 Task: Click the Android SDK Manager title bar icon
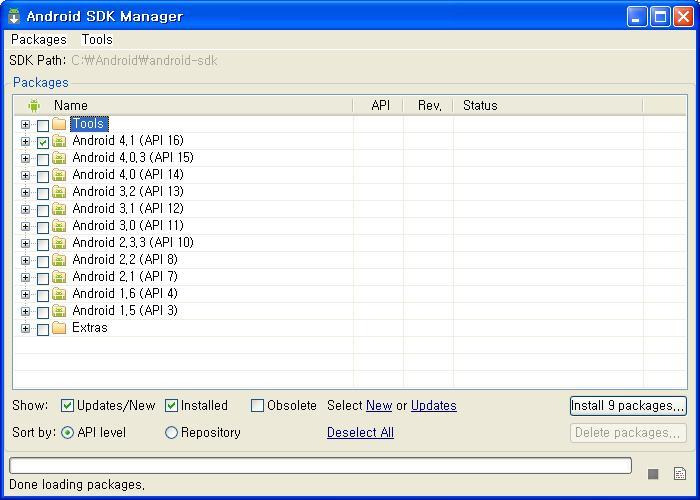tap(14, 16)
